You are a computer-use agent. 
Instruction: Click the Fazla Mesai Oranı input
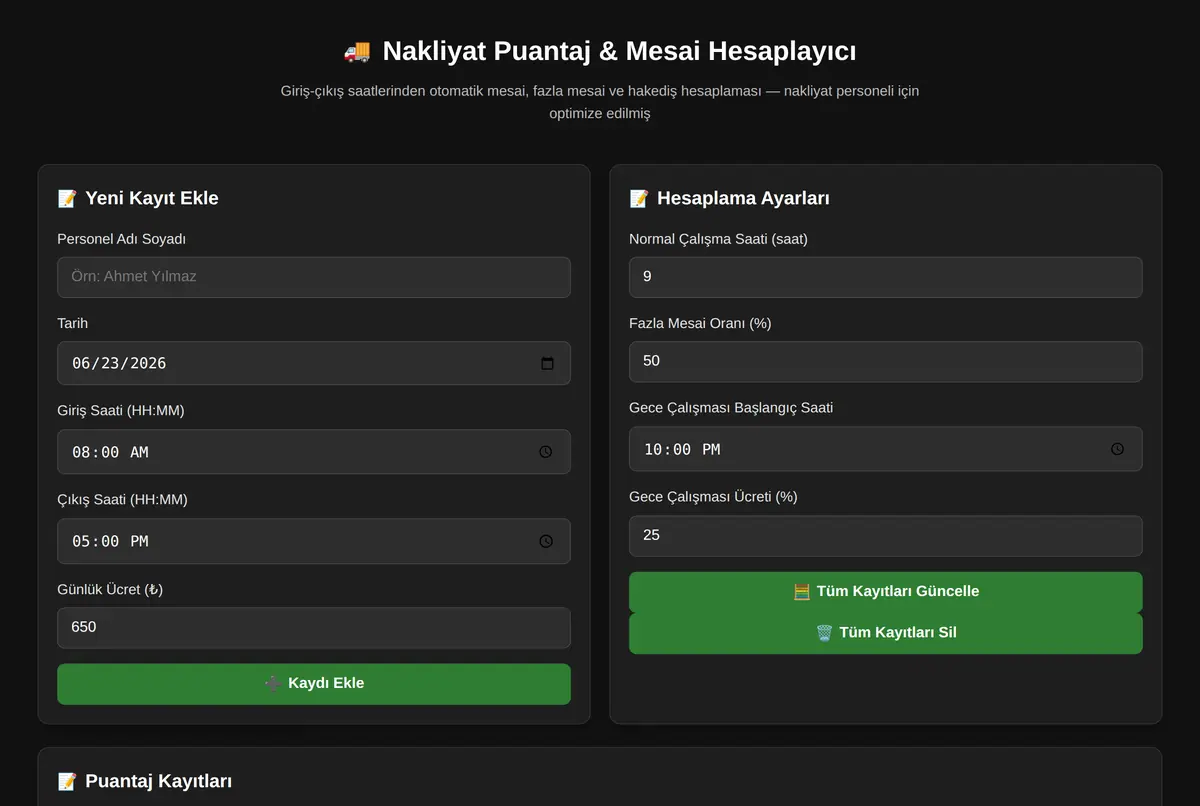click(886, 361)
